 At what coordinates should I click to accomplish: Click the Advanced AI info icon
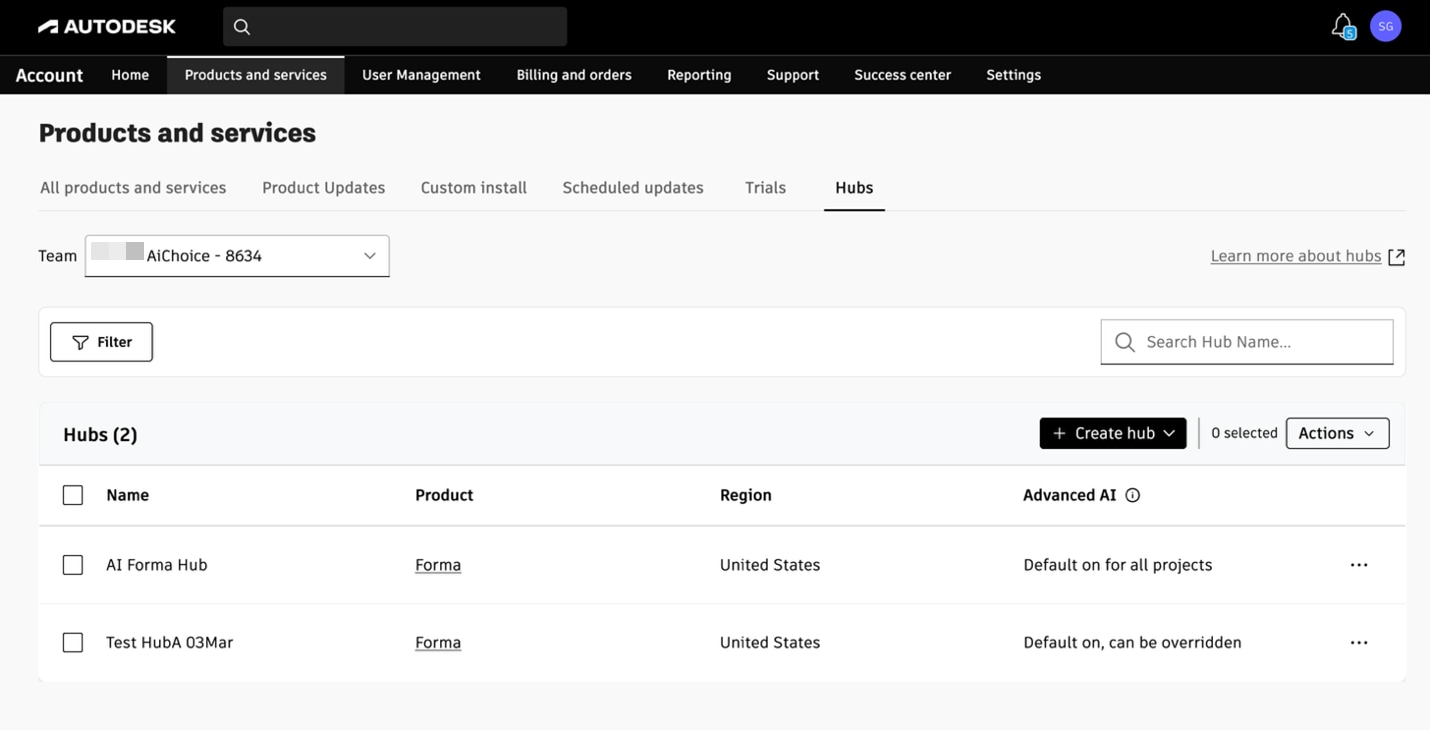tap(1133, 495)
